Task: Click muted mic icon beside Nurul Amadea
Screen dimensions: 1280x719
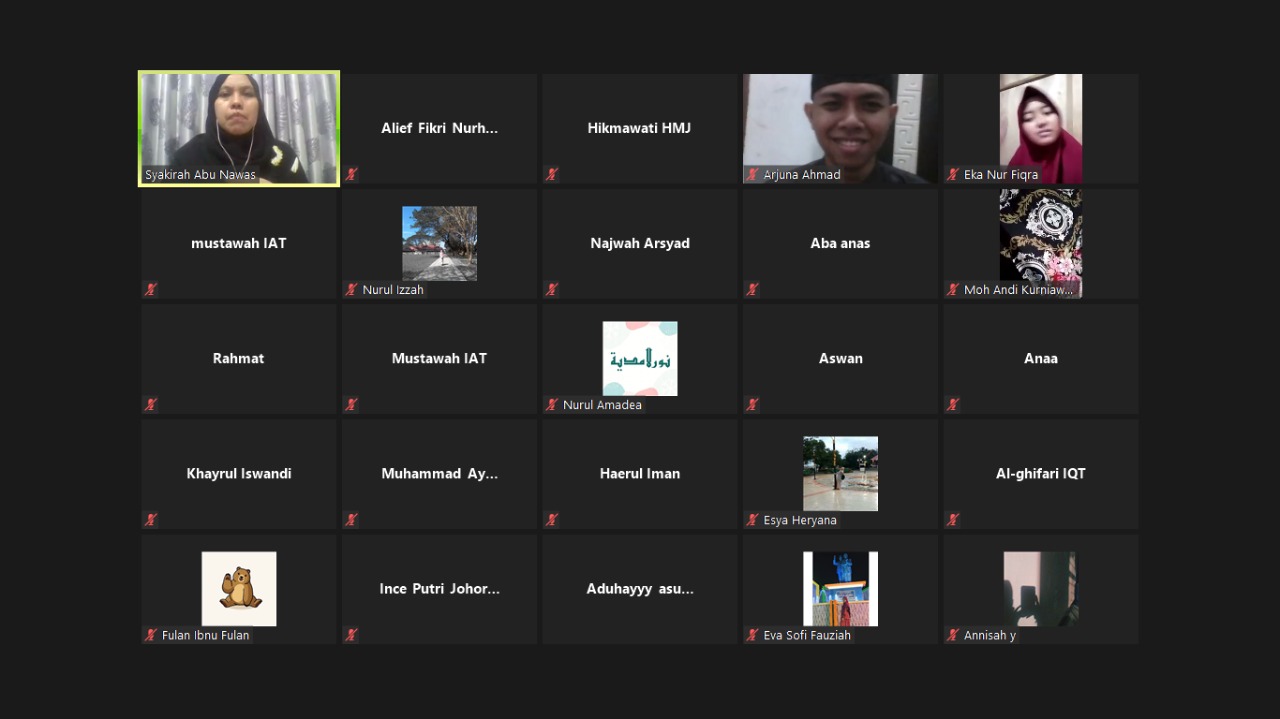Action: point(552,405)
